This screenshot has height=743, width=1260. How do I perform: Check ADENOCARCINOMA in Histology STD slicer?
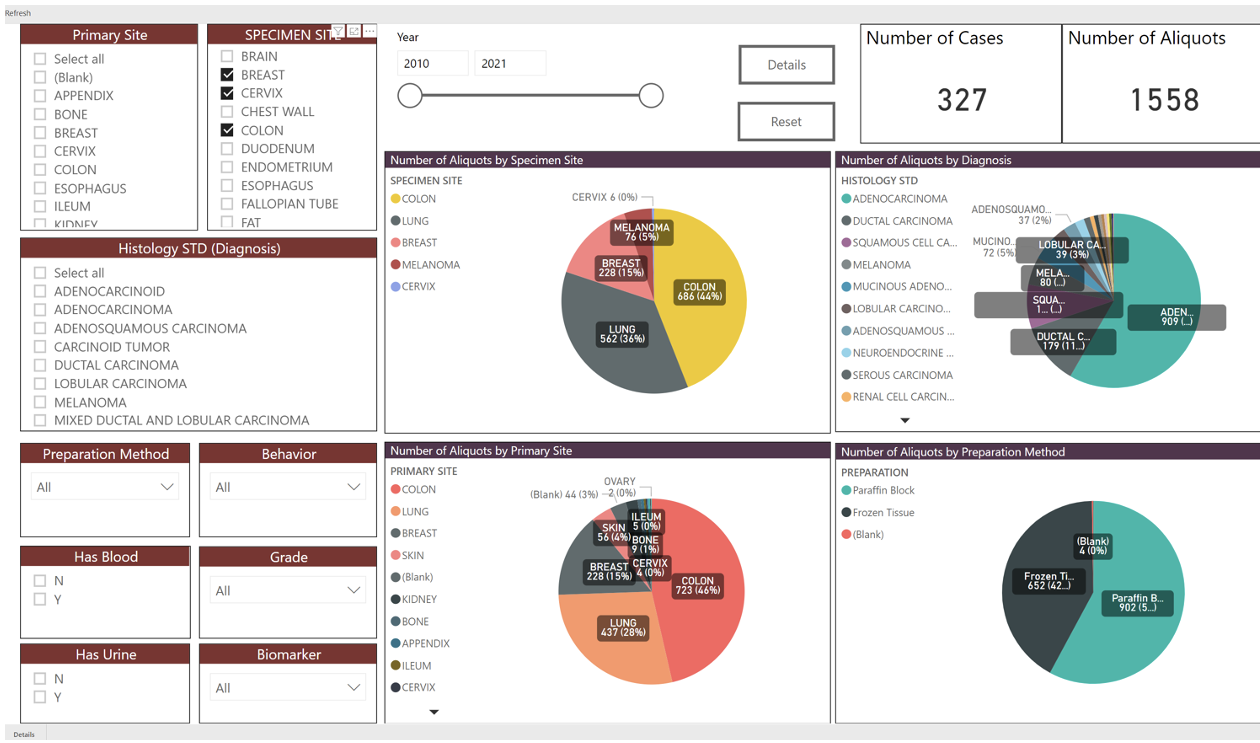pyautogui.click(x=40, y=310)
